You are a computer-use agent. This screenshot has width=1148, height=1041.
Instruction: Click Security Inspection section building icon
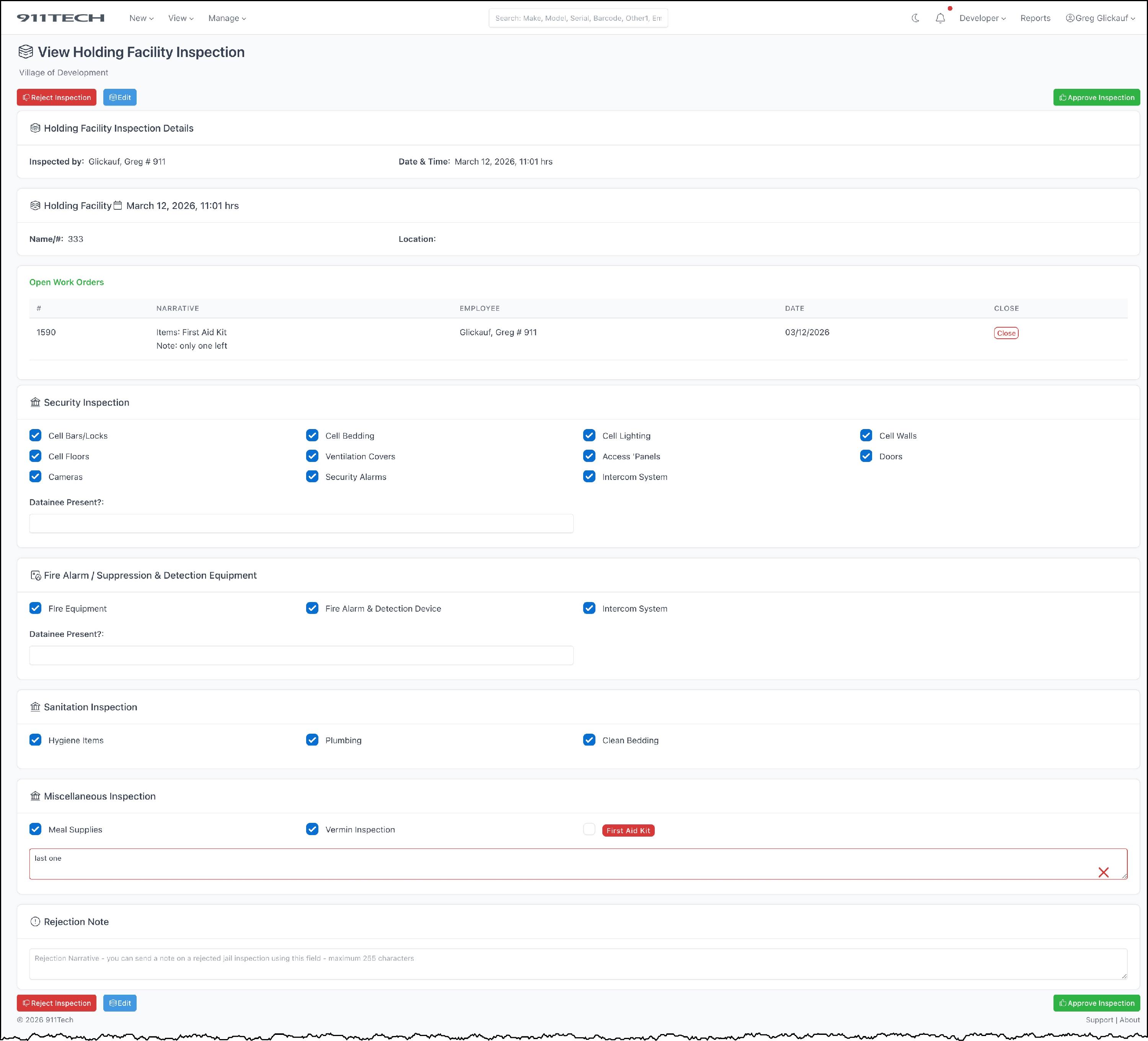(35, 402)
